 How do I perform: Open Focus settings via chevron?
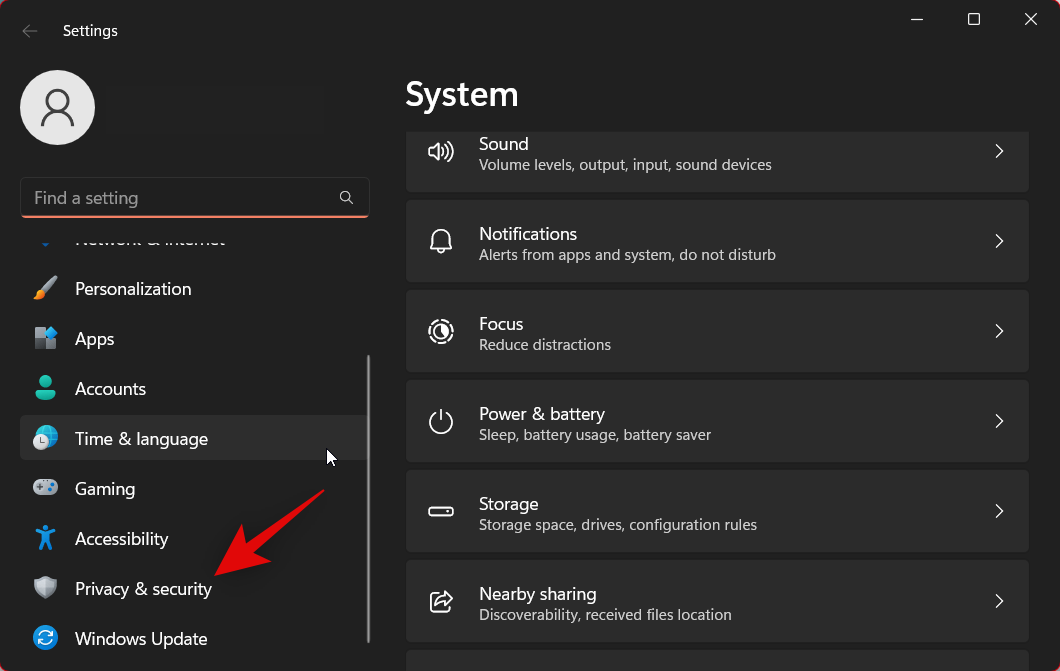point(998,331)
